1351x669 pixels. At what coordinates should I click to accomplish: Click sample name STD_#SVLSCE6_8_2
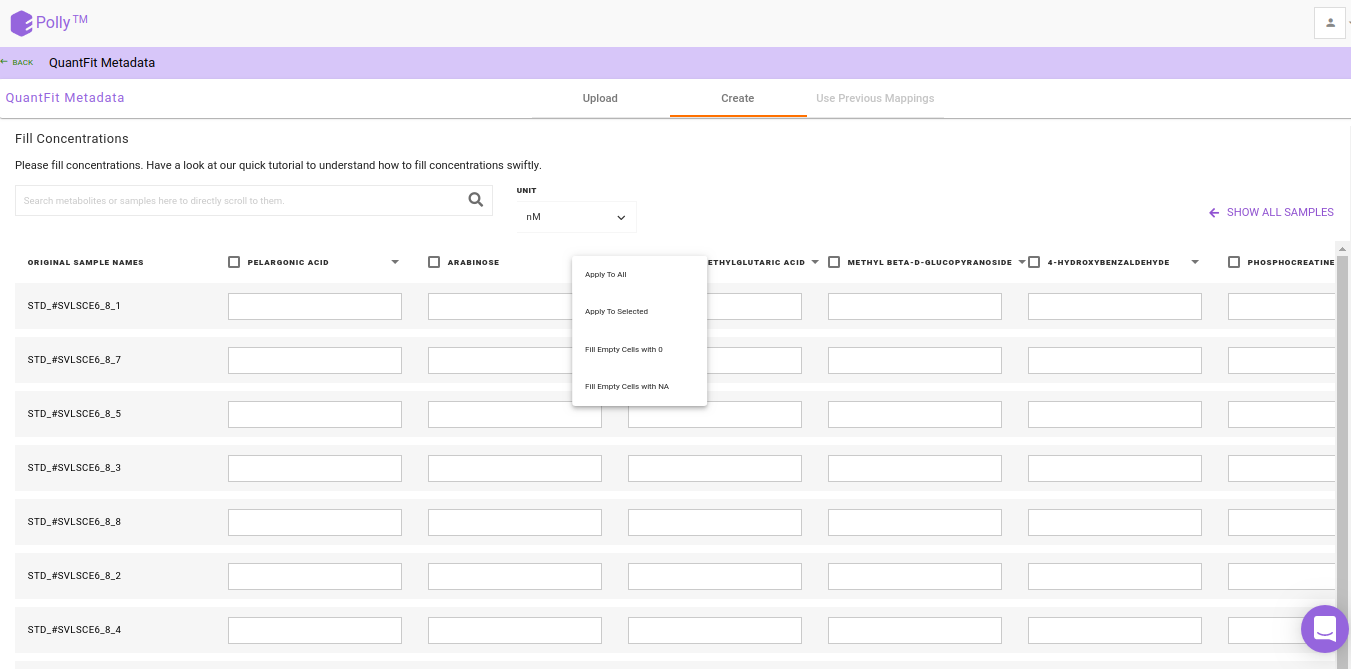click(74, 576)
